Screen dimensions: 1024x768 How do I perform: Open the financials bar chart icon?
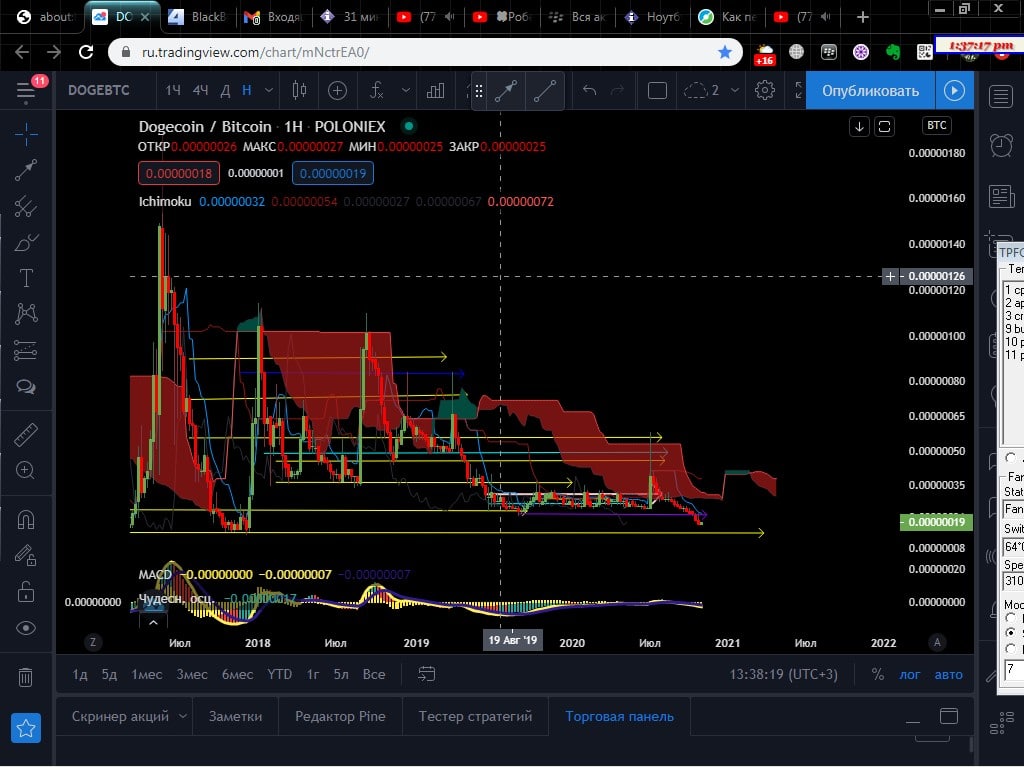coord(435,91)
